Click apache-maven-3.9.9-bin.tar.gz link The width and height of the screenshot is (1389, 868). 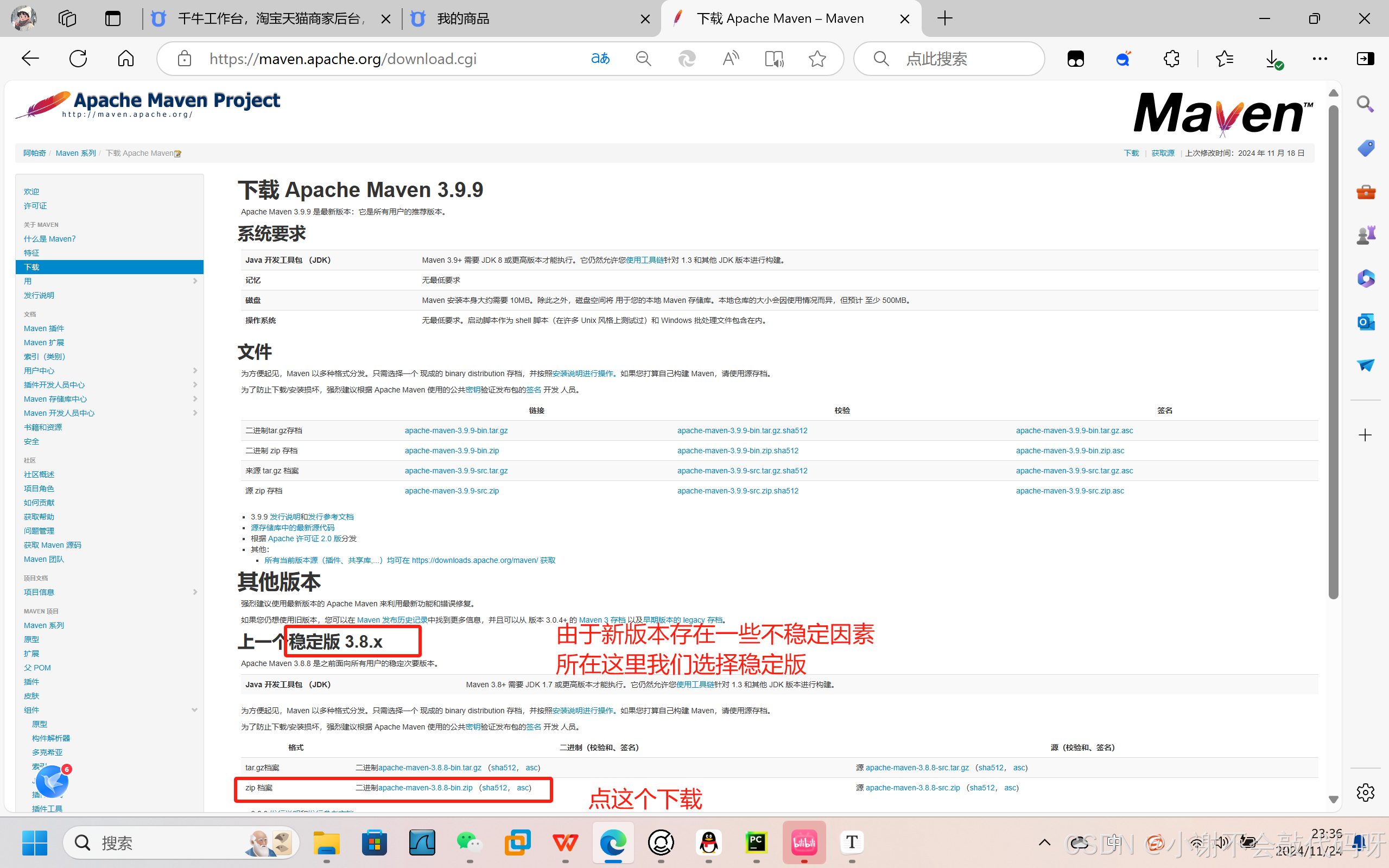pos(456,430)
